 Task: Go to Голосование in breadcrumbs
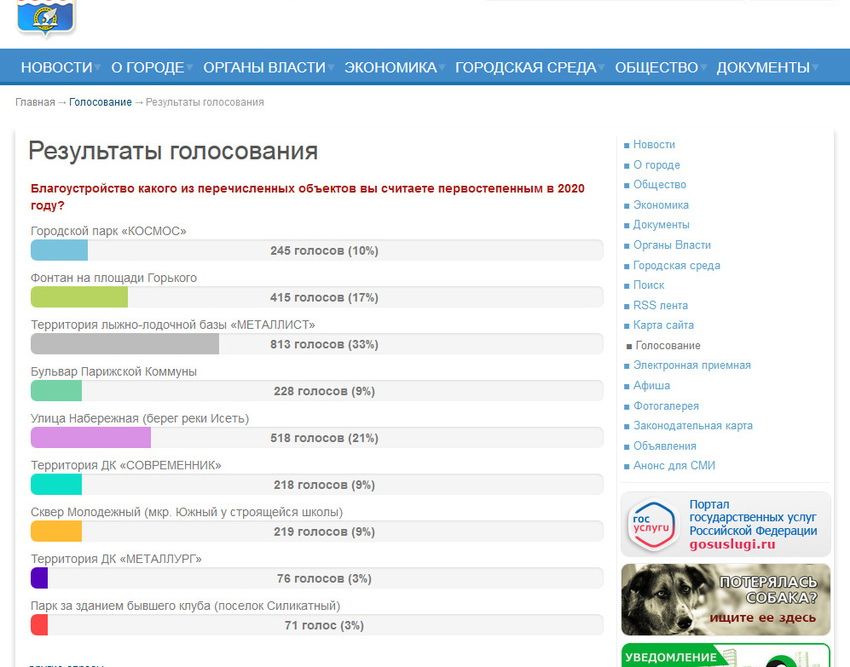coord(100,102)
